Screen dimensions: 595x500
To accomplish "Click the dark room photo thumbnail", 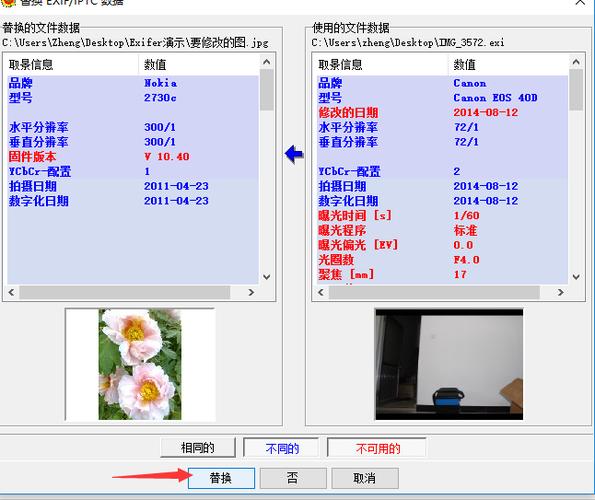I will (449, 365).
